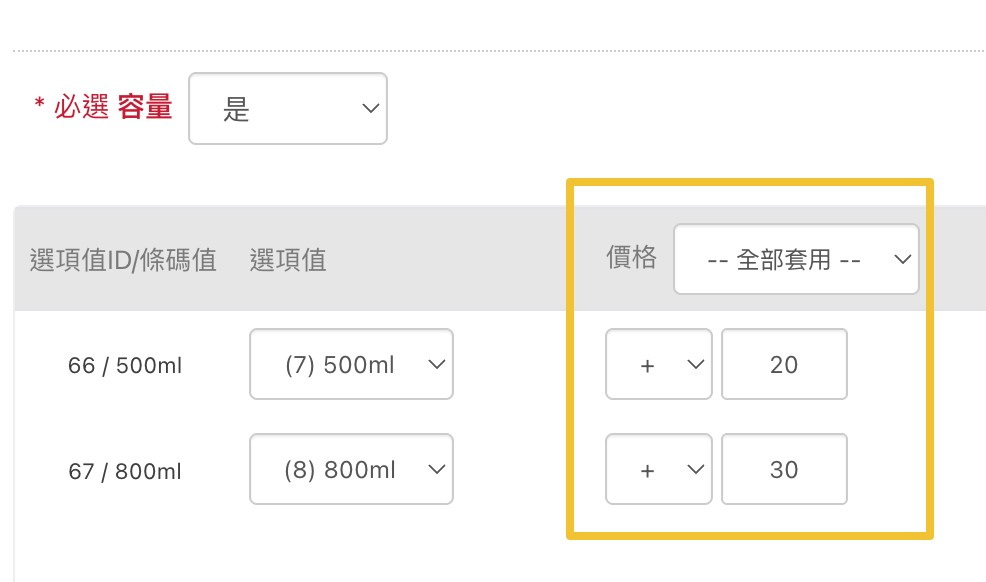Click the 選項值ID/條碼值 column header
The width and height of the screenshot is (986, 582).
[x=124, y=261]
